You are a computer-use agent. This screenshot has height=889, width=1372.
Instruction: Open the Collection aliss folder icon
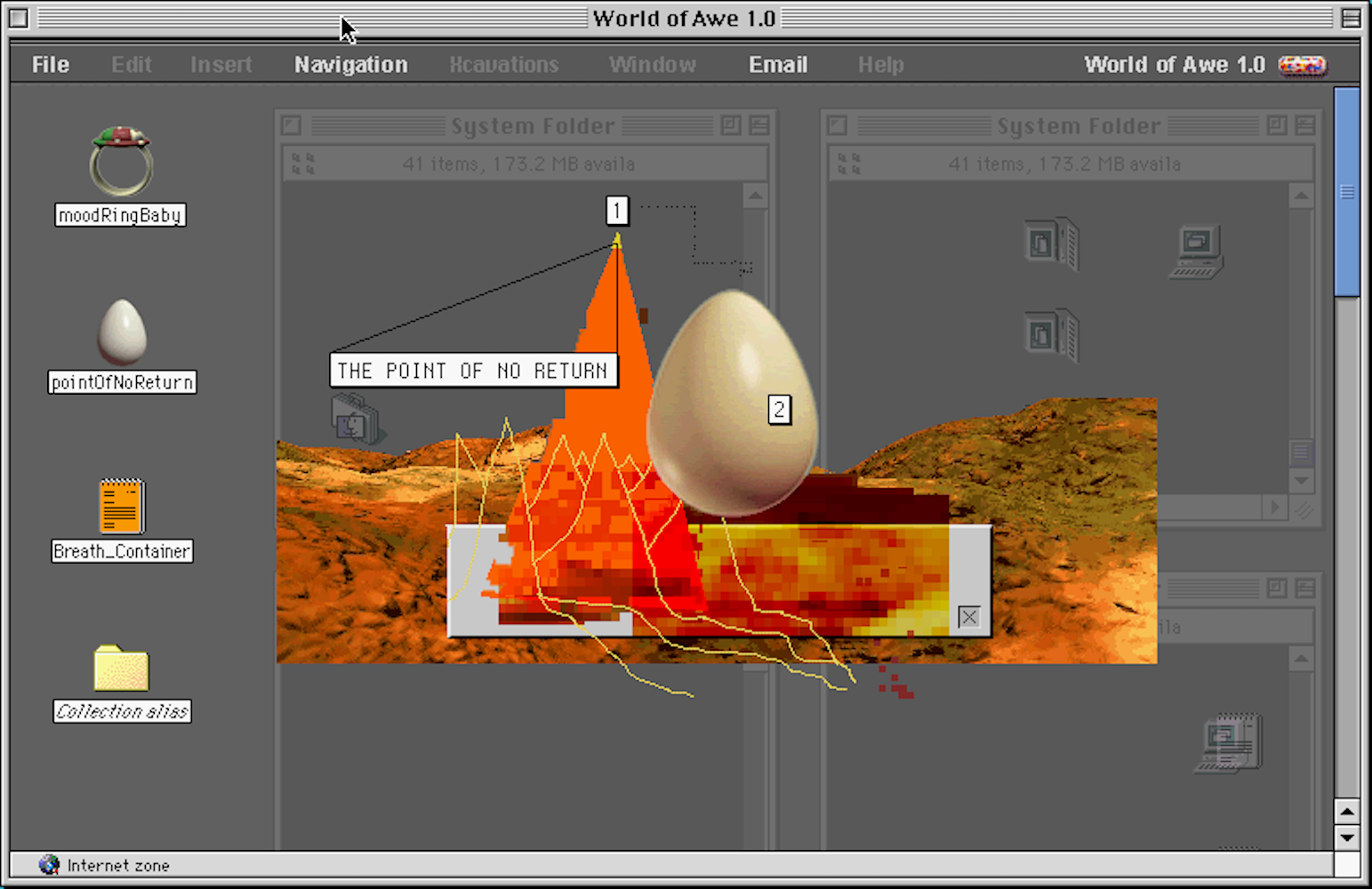click(x=121, y=669)
